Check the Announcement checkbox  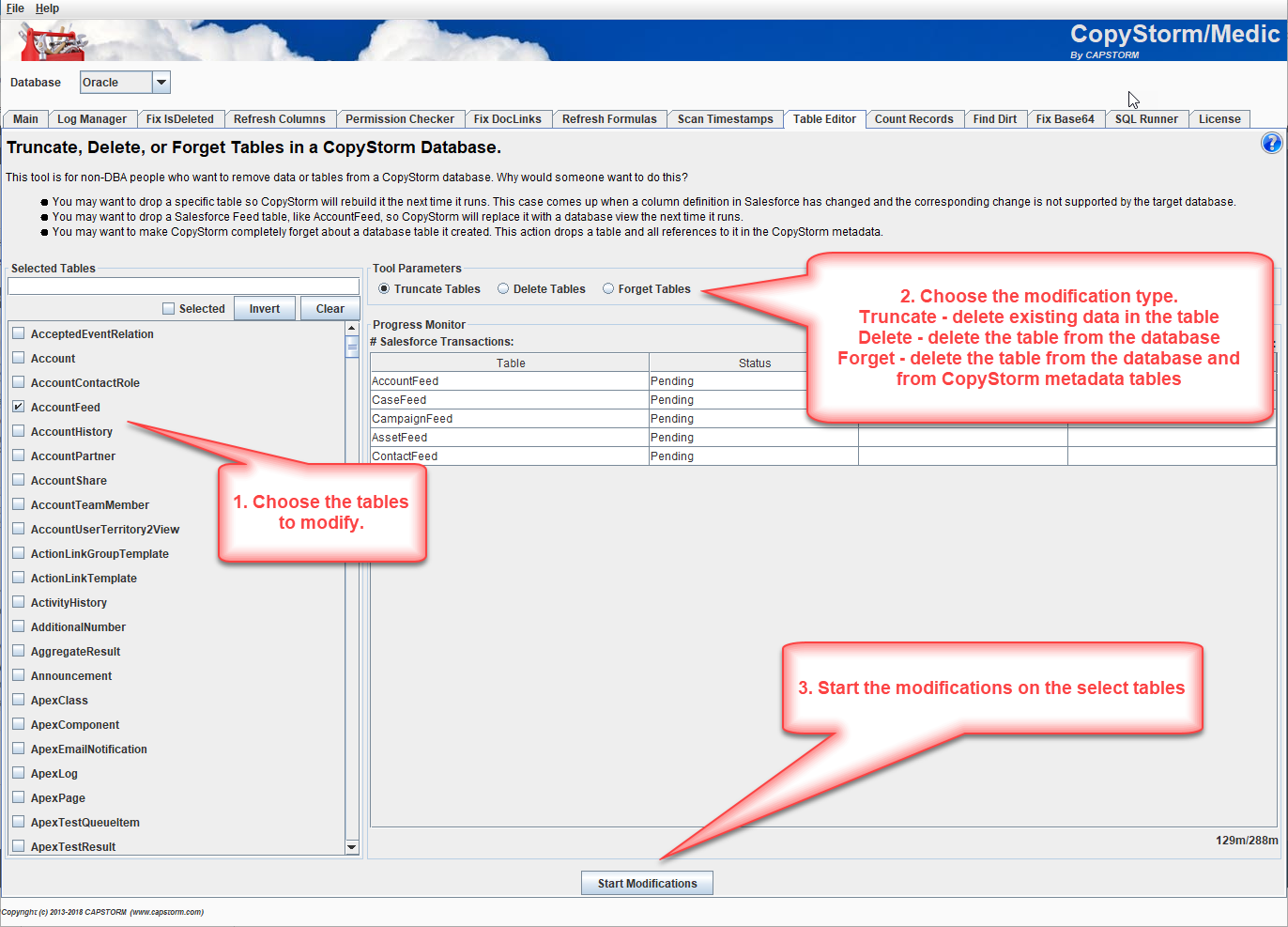(18, 674)
